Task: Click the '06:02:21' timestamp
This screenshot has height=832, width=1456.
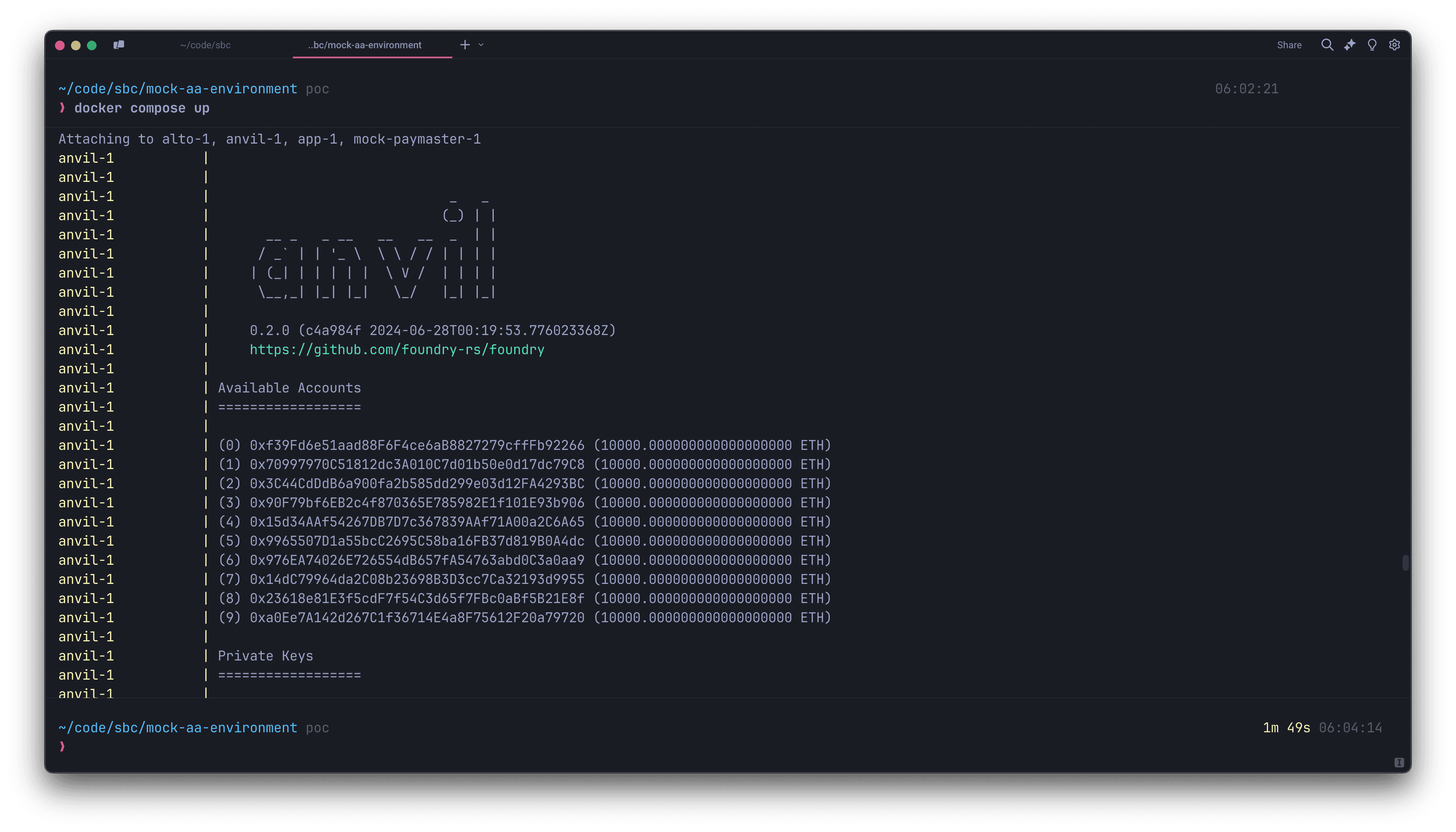Action: tap(1246, 89)
